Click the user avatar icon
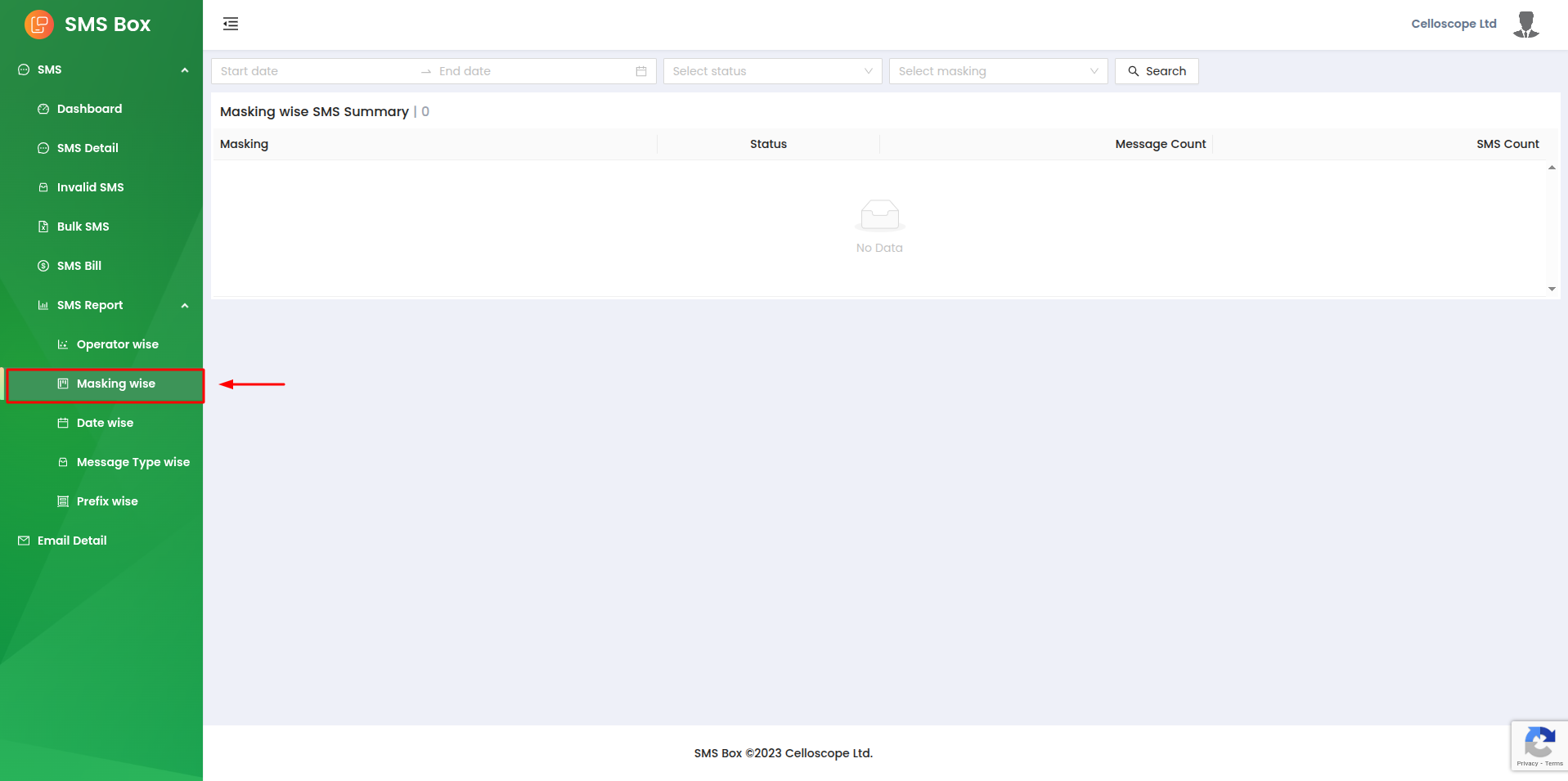Viewport: 1568px width, 781px height. (x=1525, y=25)
